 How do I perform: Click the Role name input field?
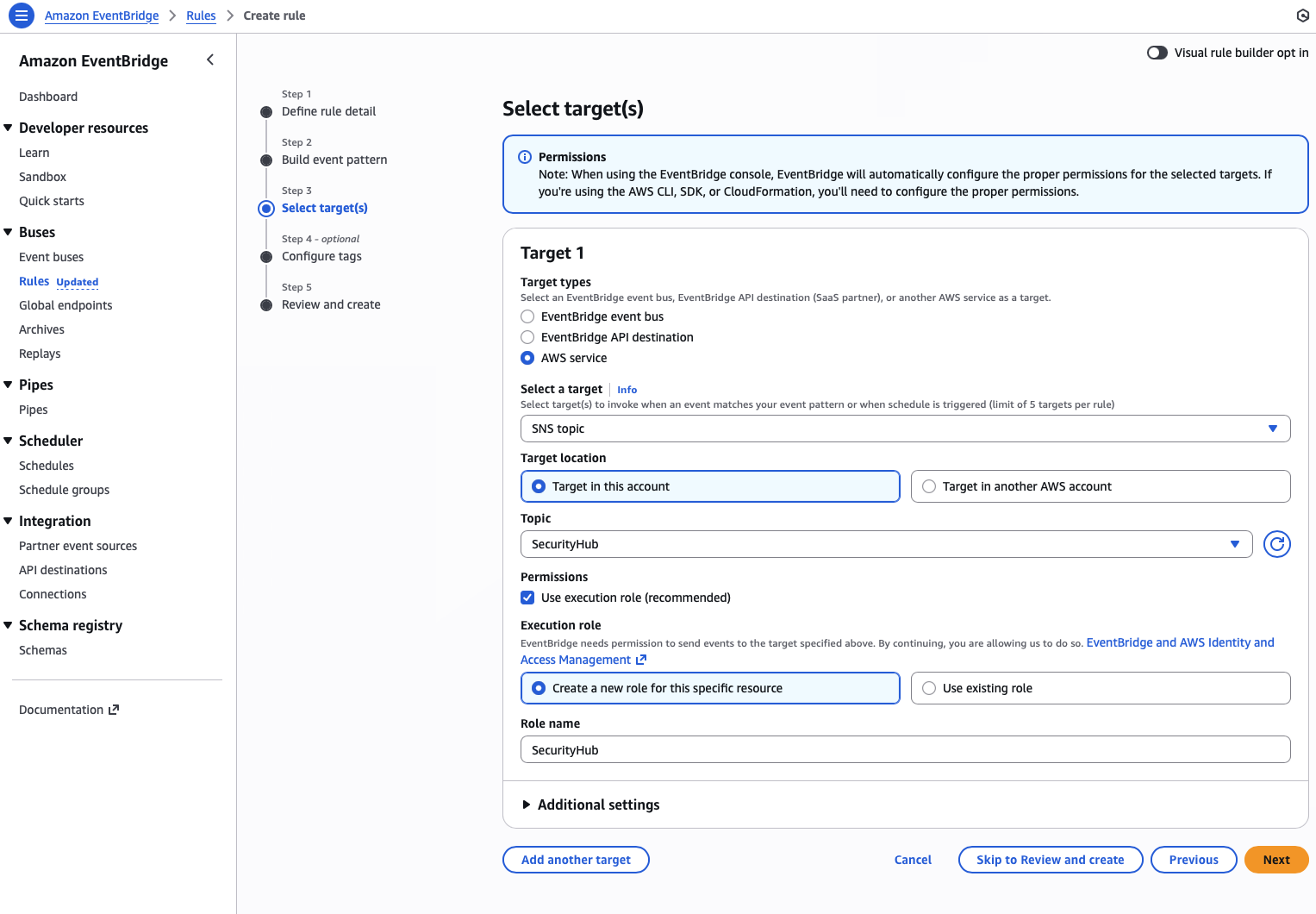(905, 749)
